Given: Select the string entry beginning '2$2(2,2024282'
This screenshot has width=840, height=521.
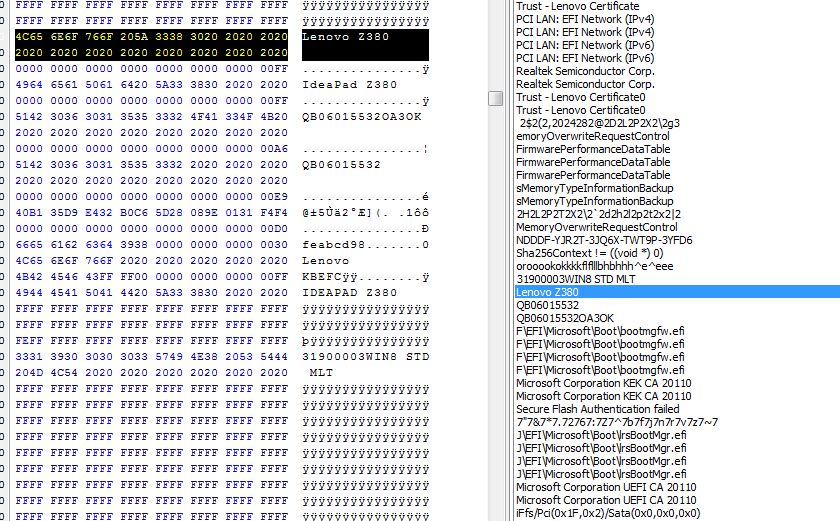Looking at the screenshot, I should tap(599, 123).
